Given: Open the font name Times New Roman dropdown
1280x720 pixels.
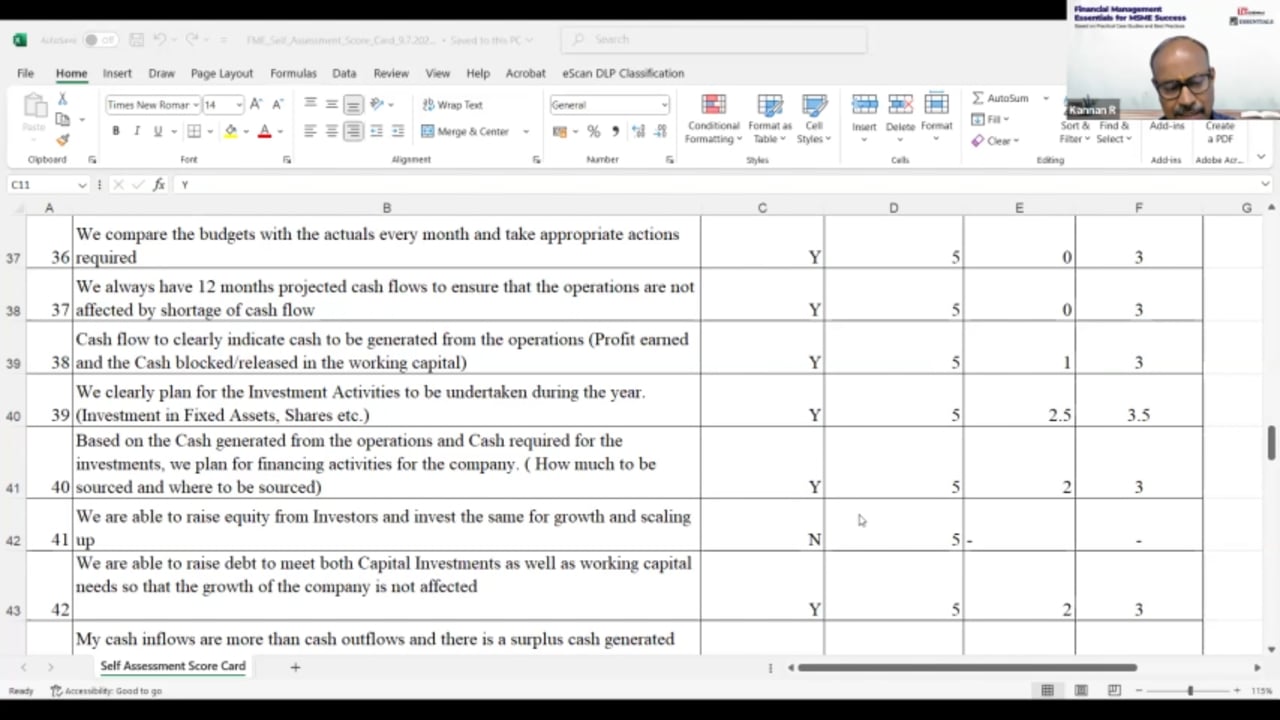Looking at the screenshot, I should (196, 105).
